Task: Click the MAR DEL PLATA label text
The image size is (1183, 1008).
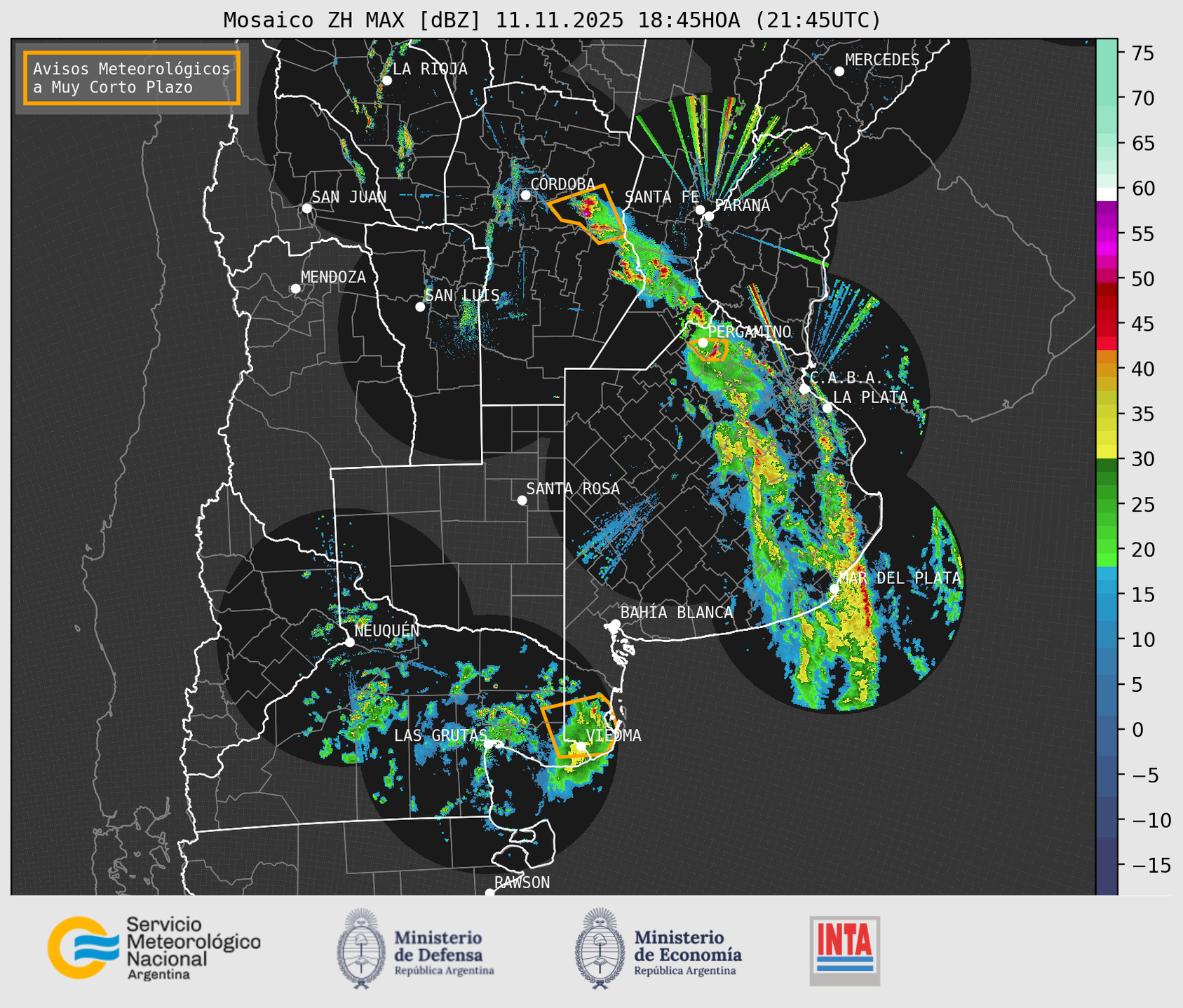Action: point(900,578)
